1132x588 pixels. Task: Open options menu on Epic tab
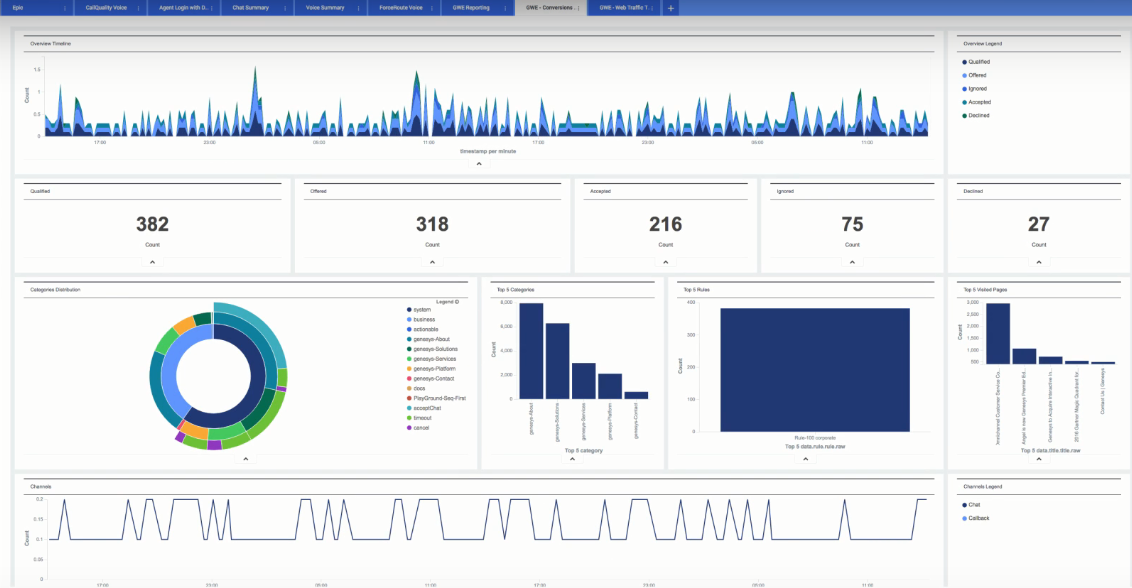(x=65, y=8)
